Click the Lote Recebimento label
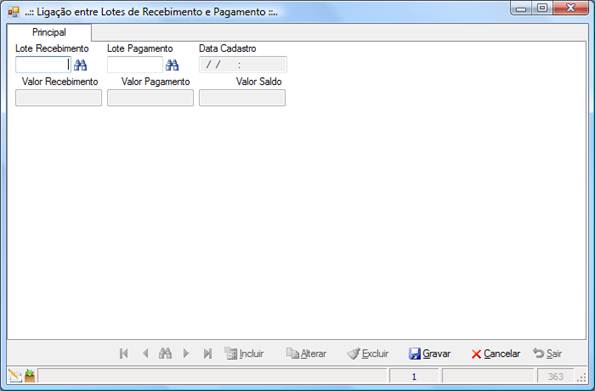 (52, 49)
